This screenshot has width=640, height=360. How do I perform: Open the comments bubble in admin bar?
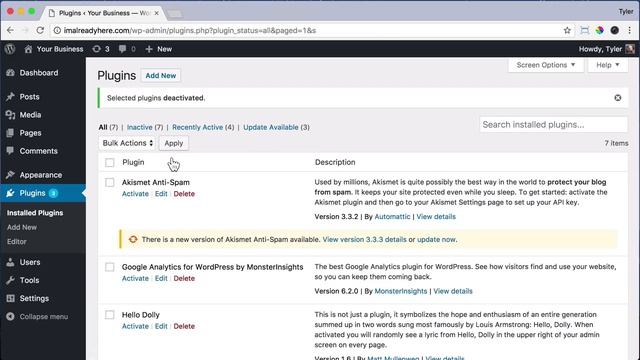[127, 49]
